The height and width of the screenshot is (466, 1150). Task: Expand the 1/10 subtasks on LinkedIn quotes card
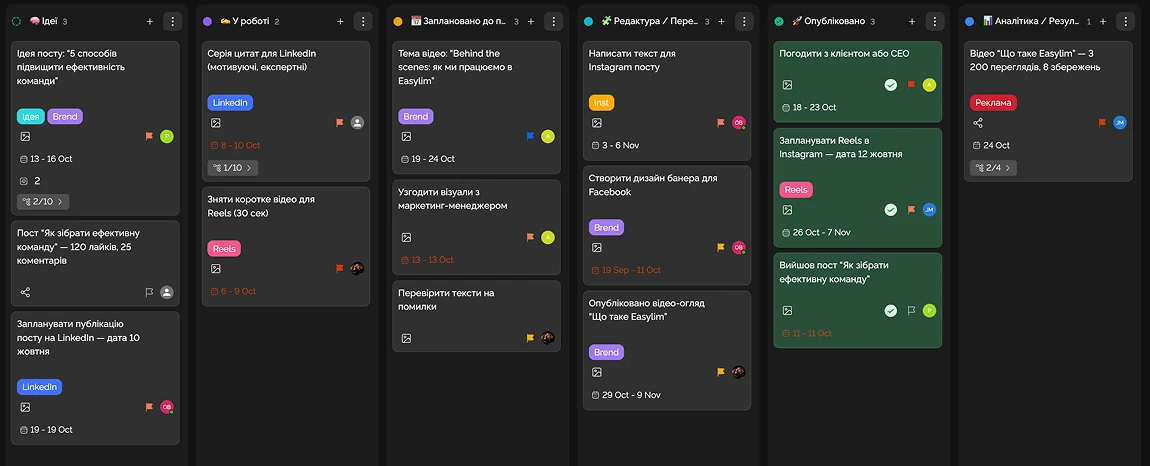tap(231, 168)
